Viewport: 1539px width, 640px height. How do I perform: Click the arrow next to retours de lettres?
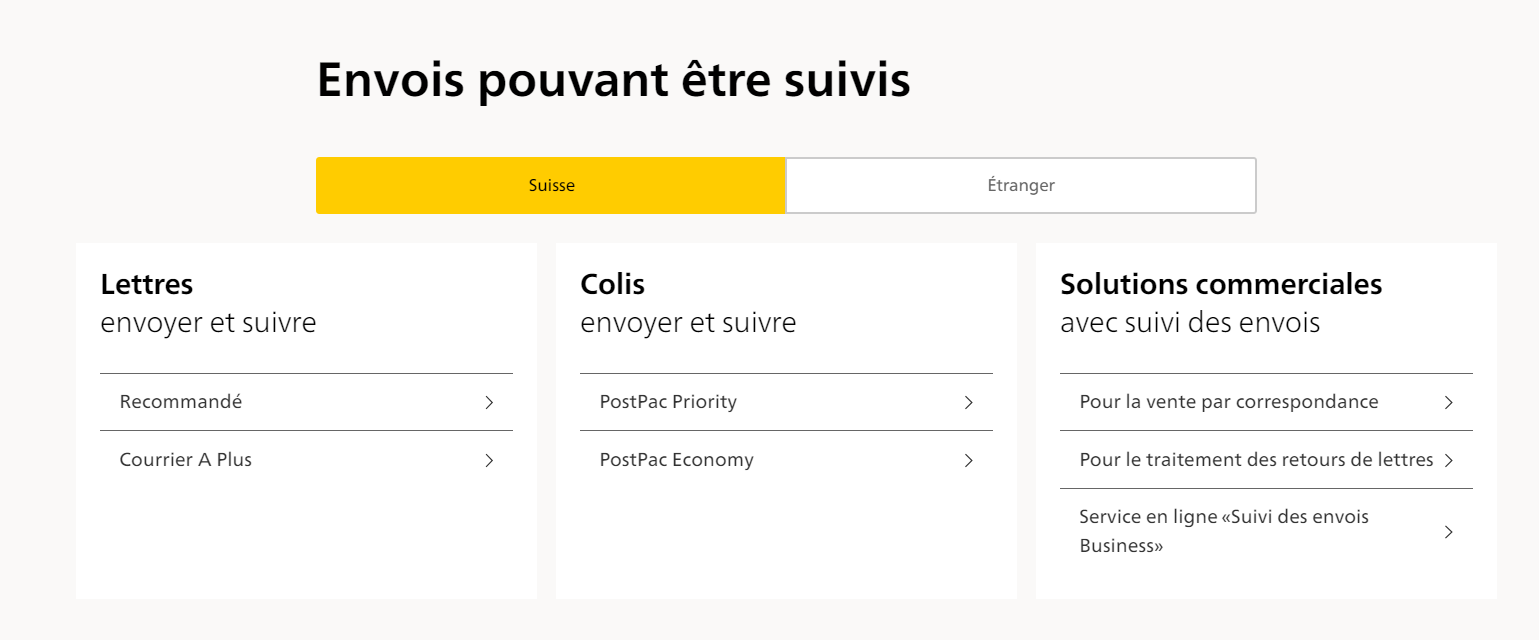(1449, 460)
